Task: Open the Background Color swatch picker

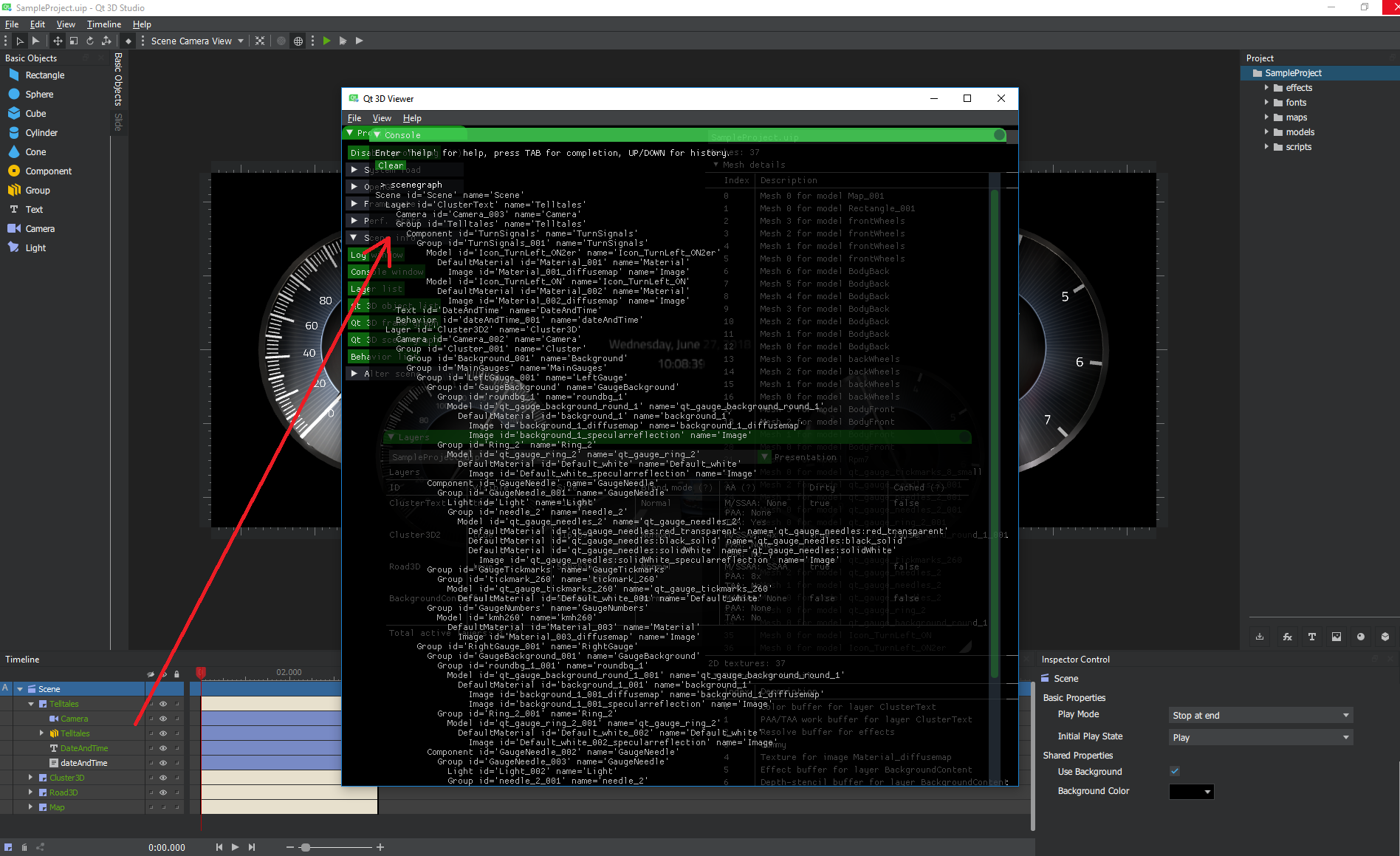Action: [x=1191, y=792]
